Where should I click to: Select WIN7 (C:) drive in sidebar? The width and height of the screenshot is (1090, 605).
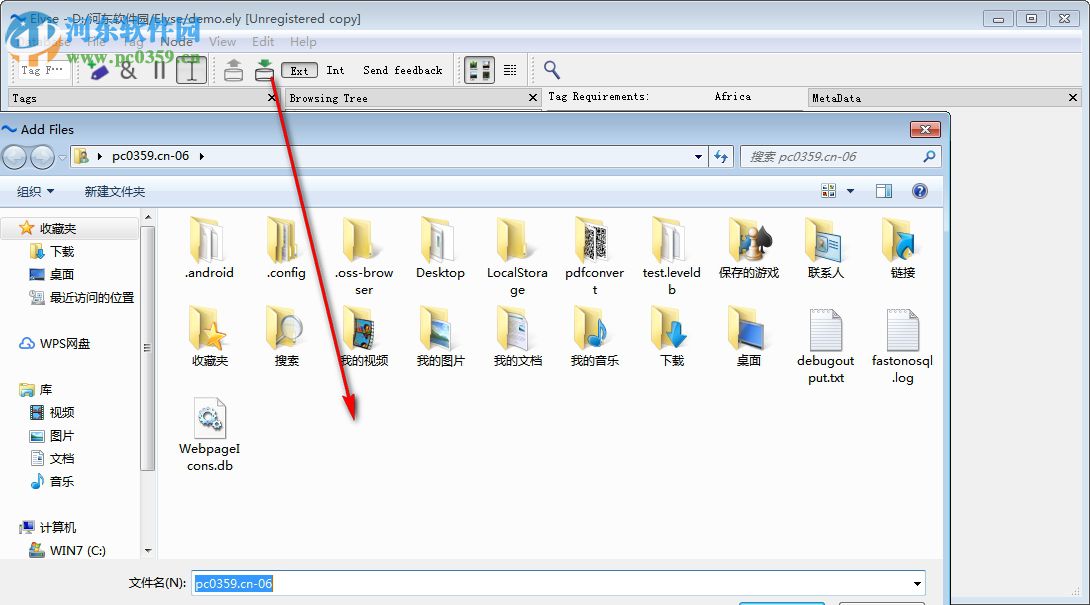coord(67,550)
